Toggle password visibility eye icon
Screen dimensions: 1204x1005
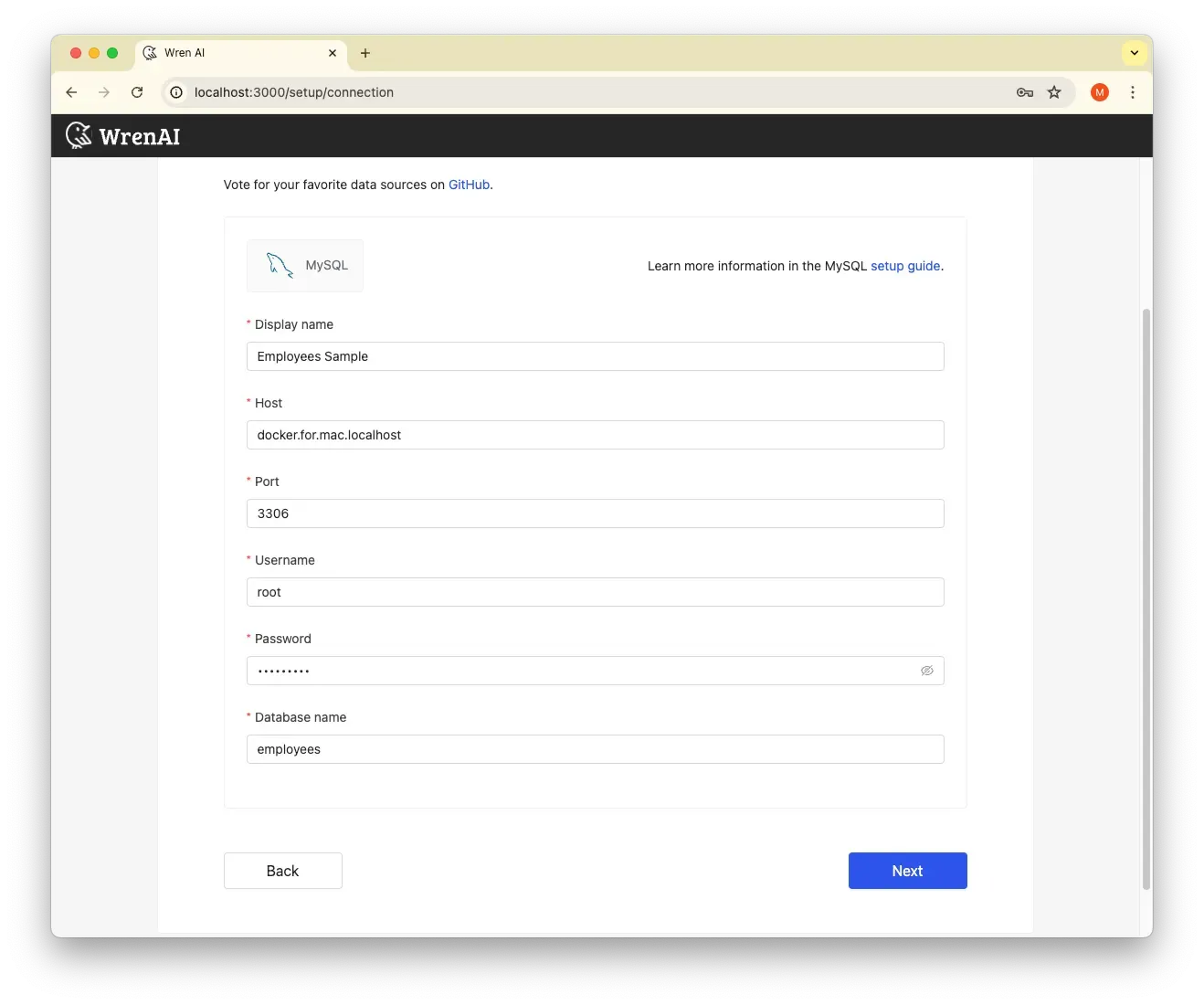tap(927, 671)
